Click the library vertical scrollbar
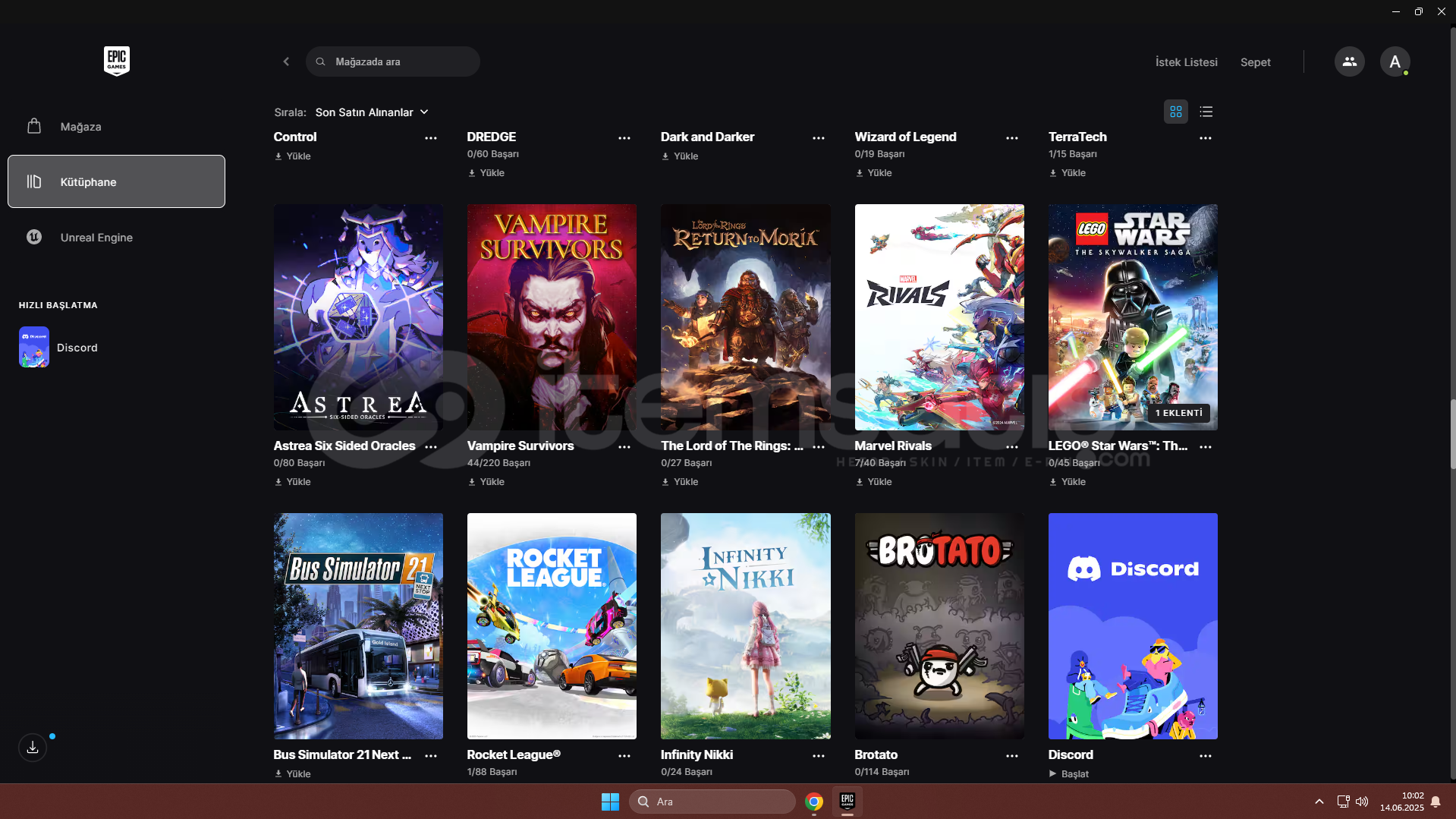The image size is (1456, 819). 1452,433
